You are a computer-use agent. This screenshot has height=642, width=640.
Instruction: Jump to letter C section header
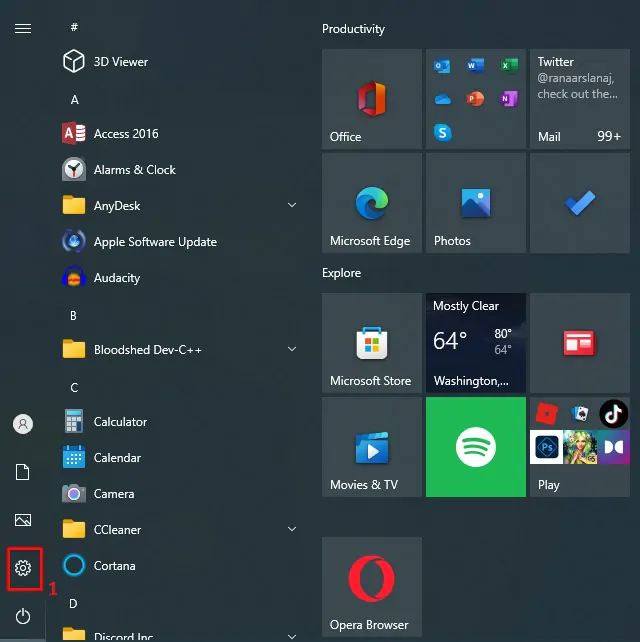tap(74, 388)
